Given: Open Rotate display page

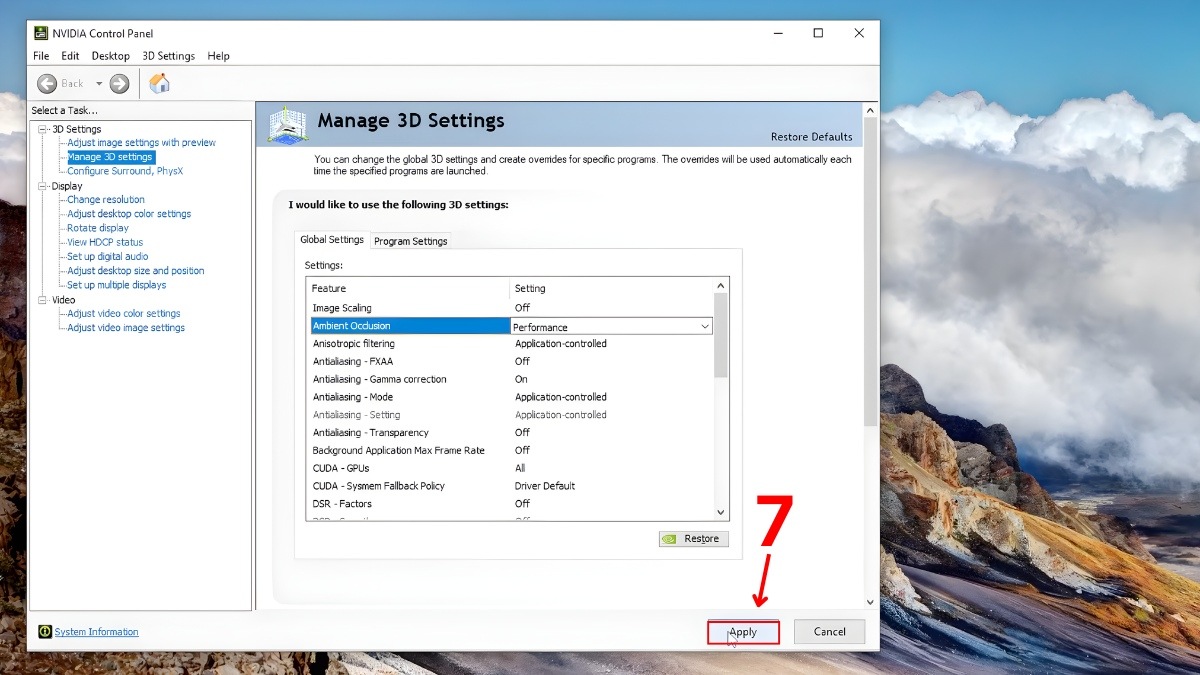Looking at the screenshot, I should (x=98, y=228).
